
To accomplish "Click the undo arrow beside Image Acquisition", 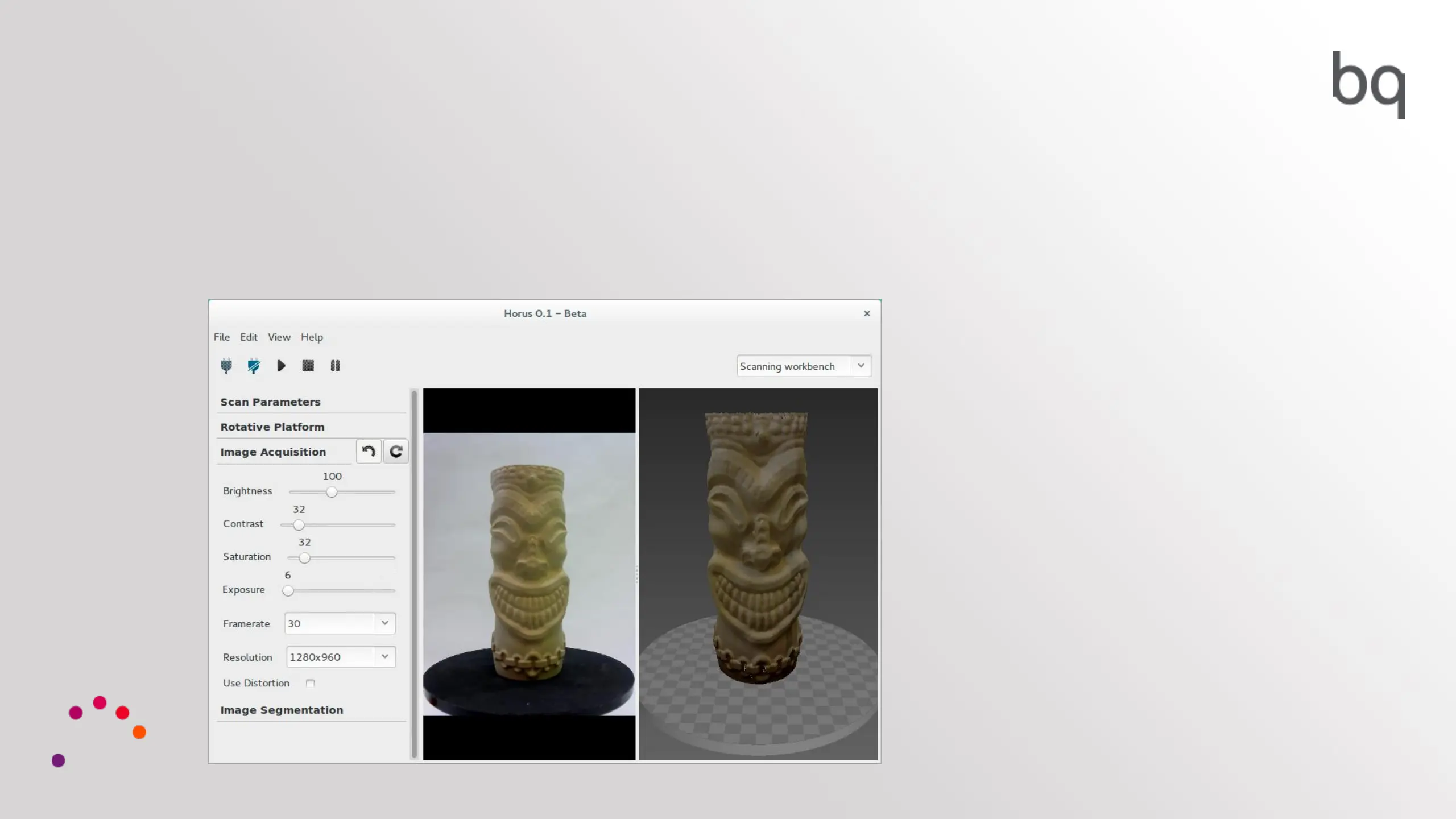I will 369,452.
